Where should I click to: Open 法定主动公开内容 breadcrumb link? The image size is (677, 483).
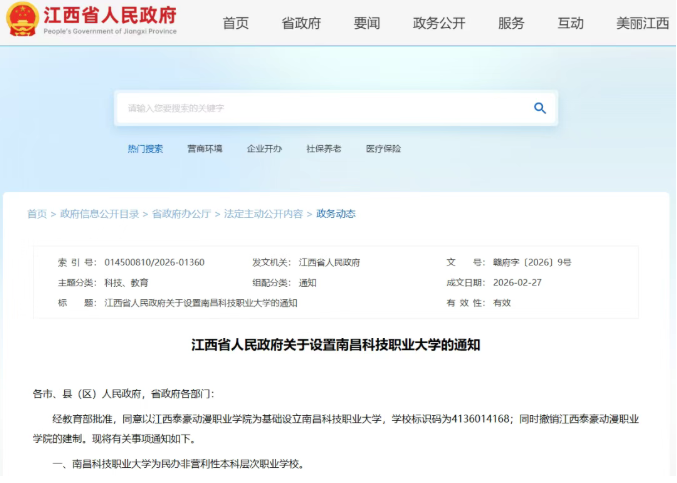click(263, 214)
